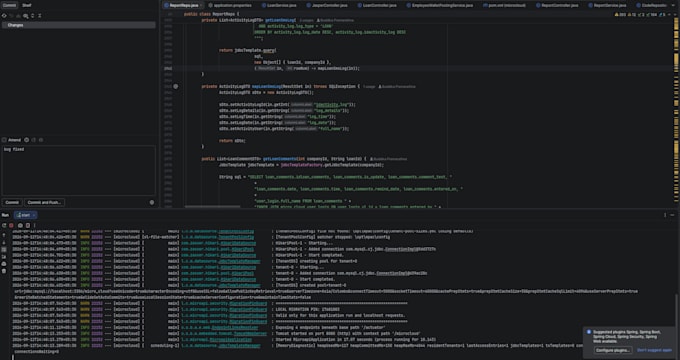The height and width of the screenshot is (360, 680).
Task: Click the thread dump camera icon in Run toolbar
Action: (20, 226)
